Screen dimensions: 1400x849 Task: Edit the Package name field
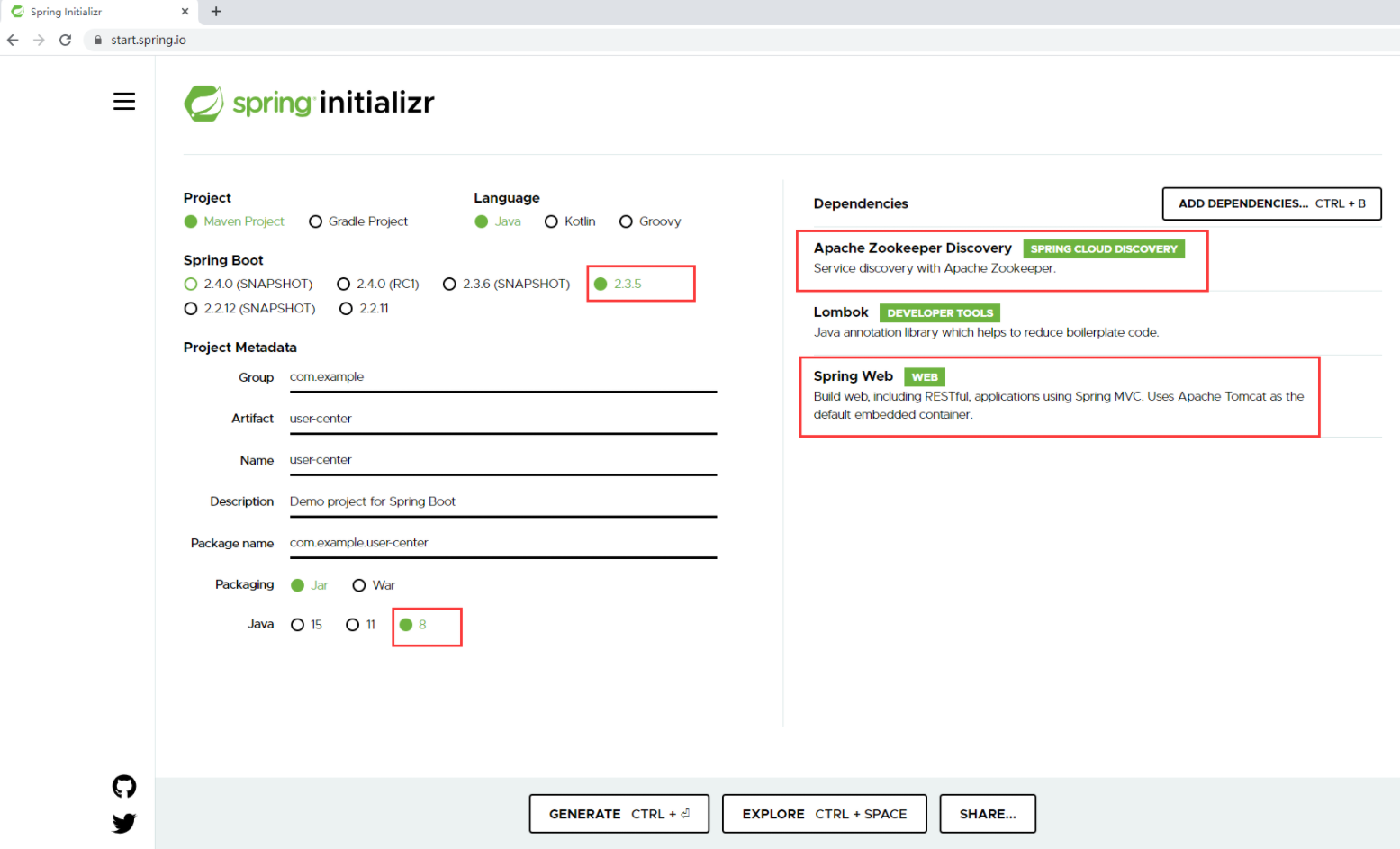coord(503,543)
